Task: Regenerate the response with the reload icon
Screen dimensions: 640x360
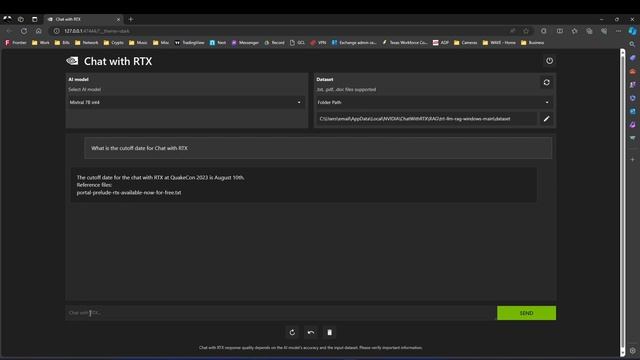Action: click(292, 332)
